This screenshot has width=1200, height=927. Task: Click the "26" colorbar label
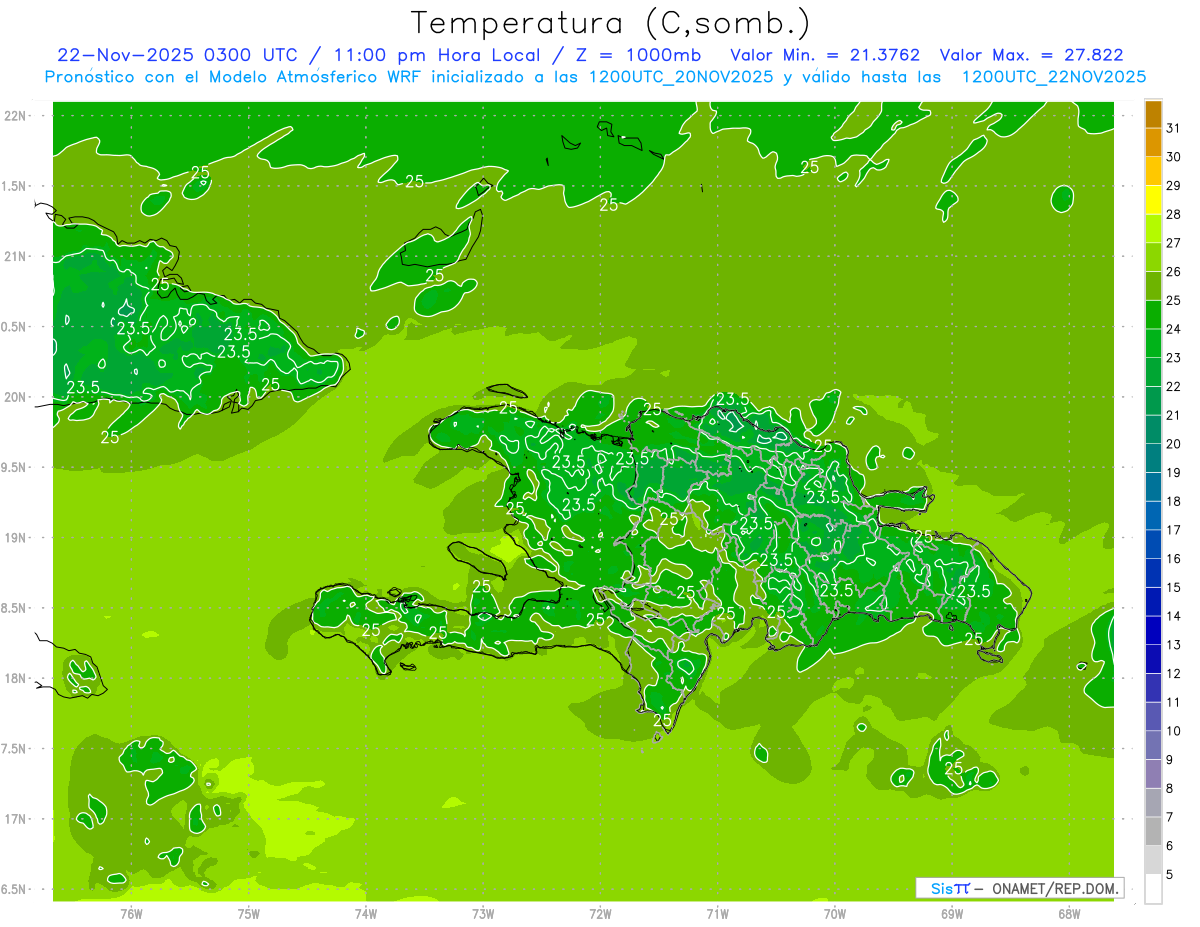(x=1174, y=272)
